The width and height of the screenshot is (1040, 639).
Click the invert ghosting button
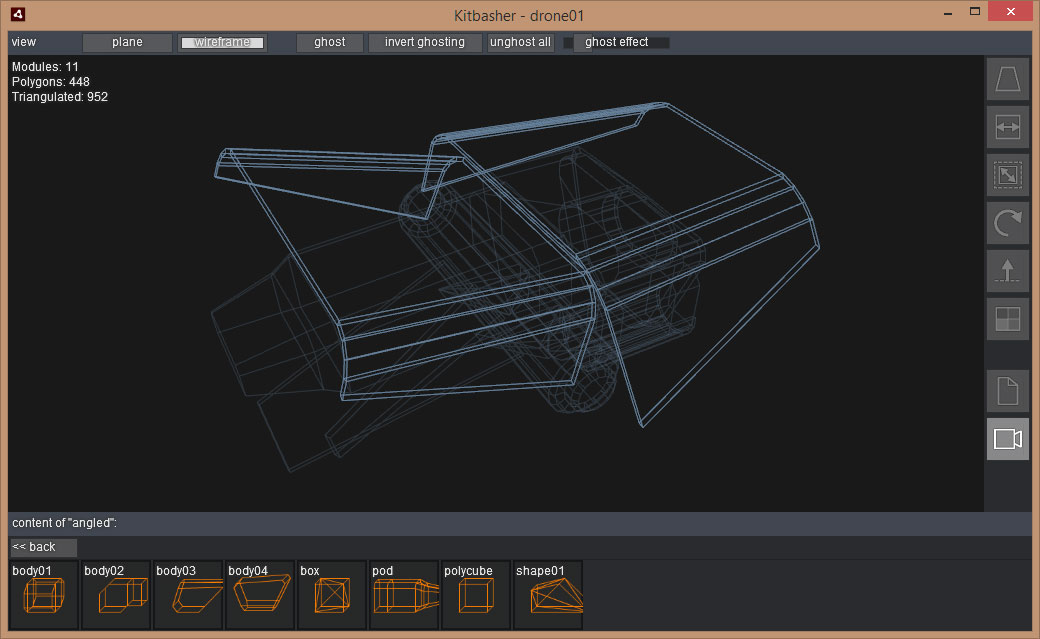pos(424,42)
